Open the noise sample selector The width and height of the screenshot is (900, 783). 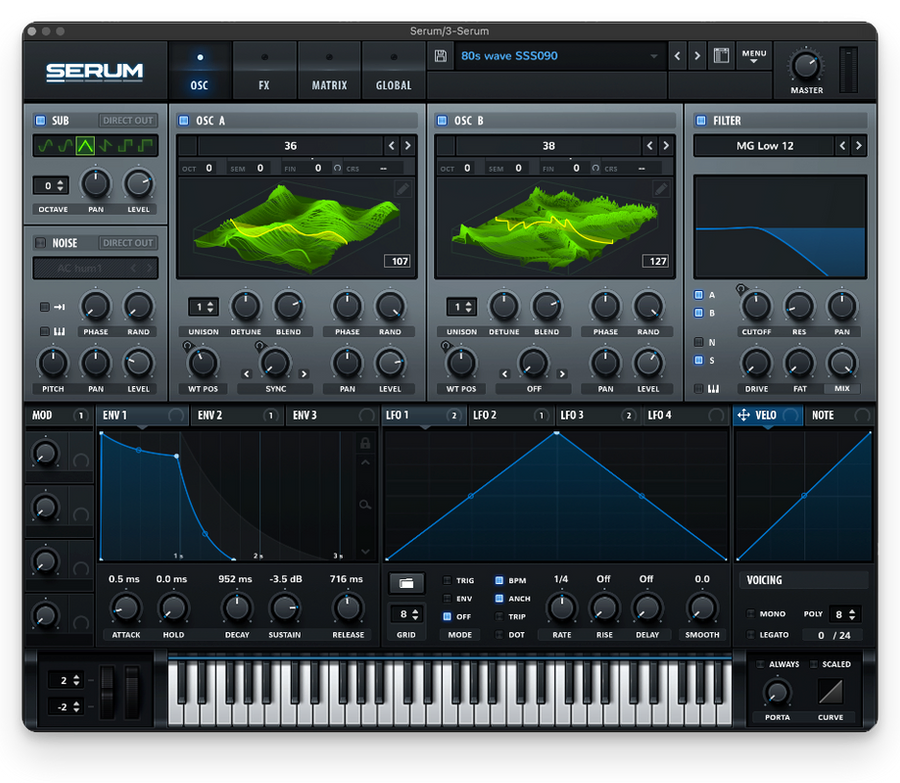point(95,268)
